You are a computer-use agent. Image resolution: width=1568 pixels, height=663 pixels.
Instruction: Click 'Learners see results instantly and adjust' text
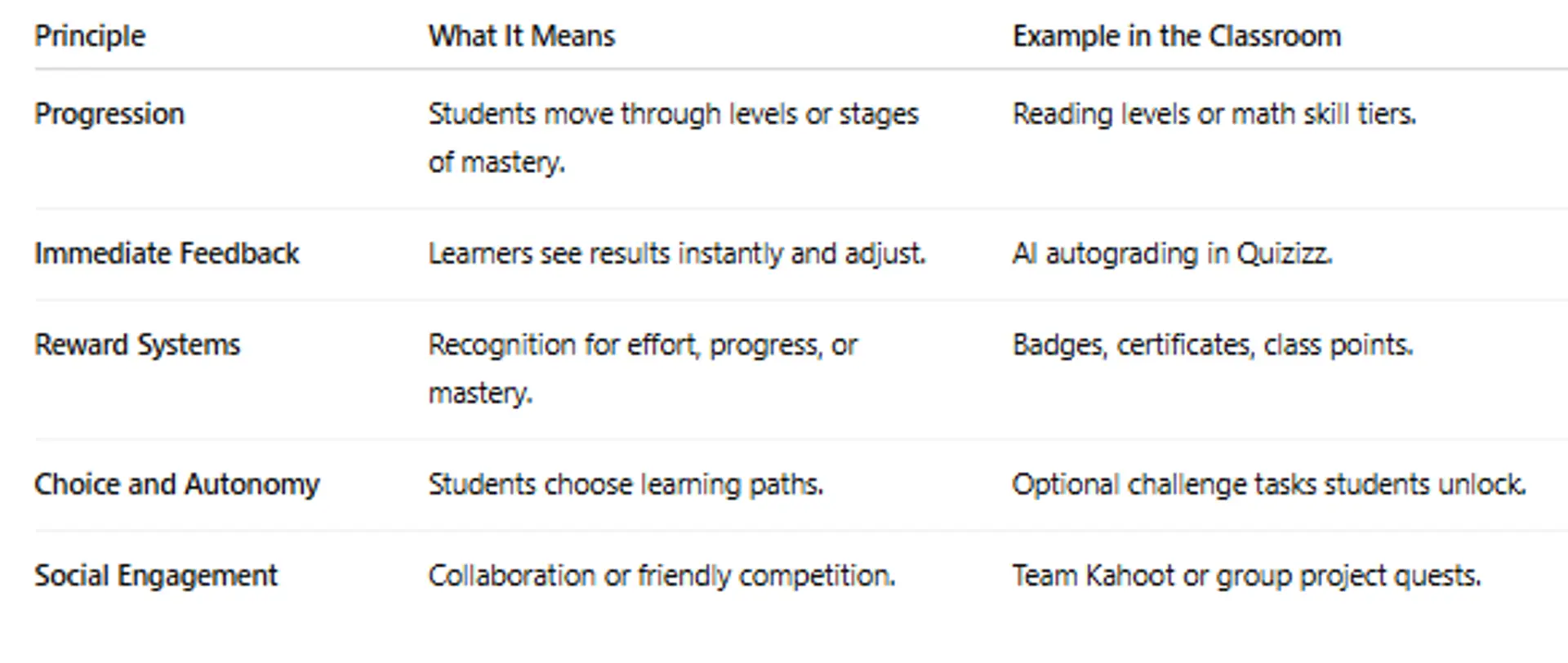(x=676, y=253)
